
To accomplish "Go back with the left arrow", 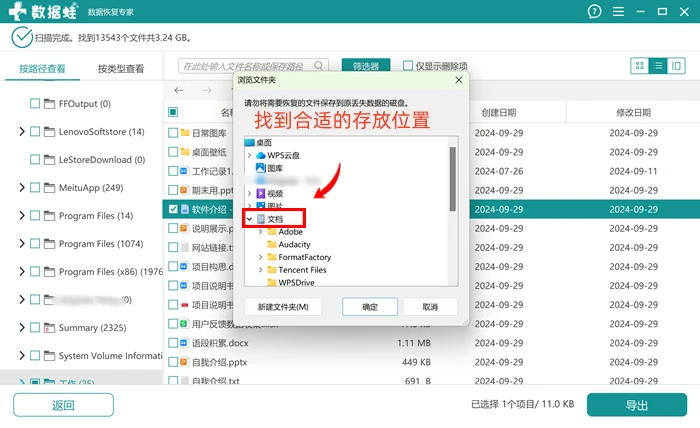I will 179,91.
